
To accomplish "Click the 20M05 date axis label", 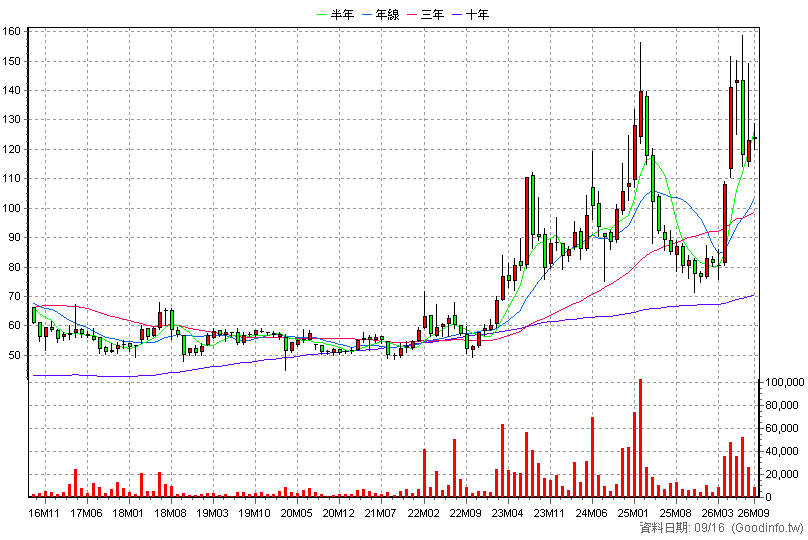I will pyautogui.click(x=296, y=513).
